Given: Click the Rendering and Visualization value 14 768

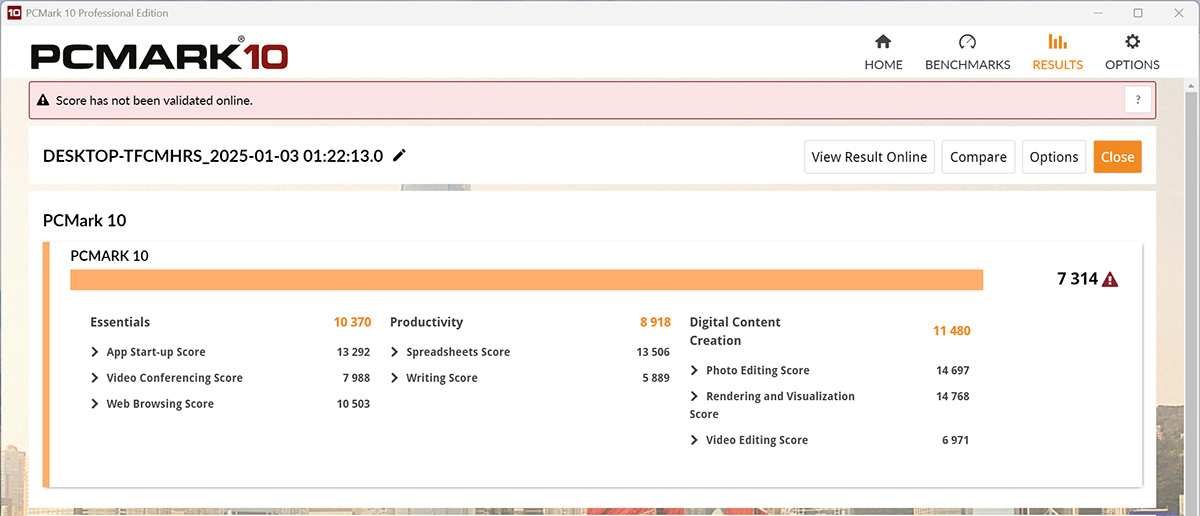Looking at the screenshot, I should coord(952,396).
